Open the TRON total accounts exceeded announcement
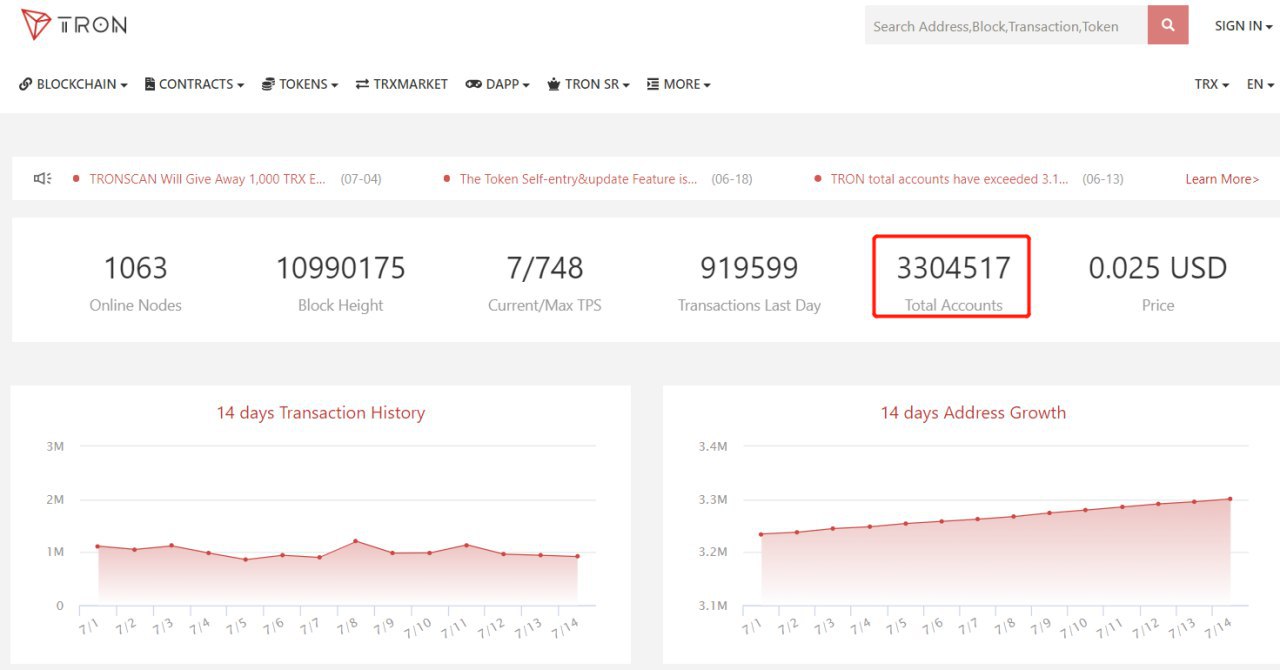Screen dimensions: 1280x670 [949, 179]
